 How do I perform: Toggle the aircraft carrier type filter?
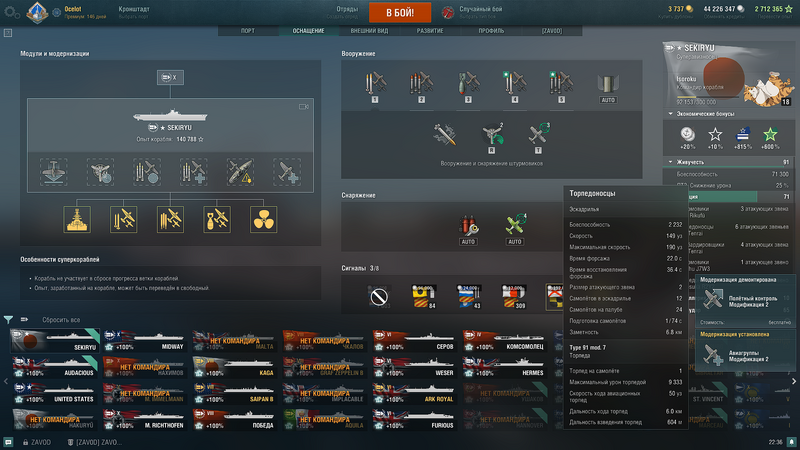[24, 319]
